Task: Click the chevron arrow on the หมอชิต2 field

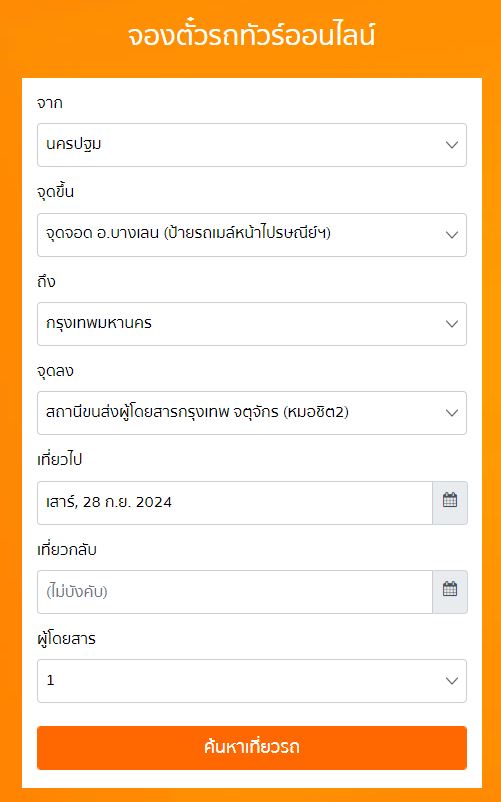Action: coord(451,413)
